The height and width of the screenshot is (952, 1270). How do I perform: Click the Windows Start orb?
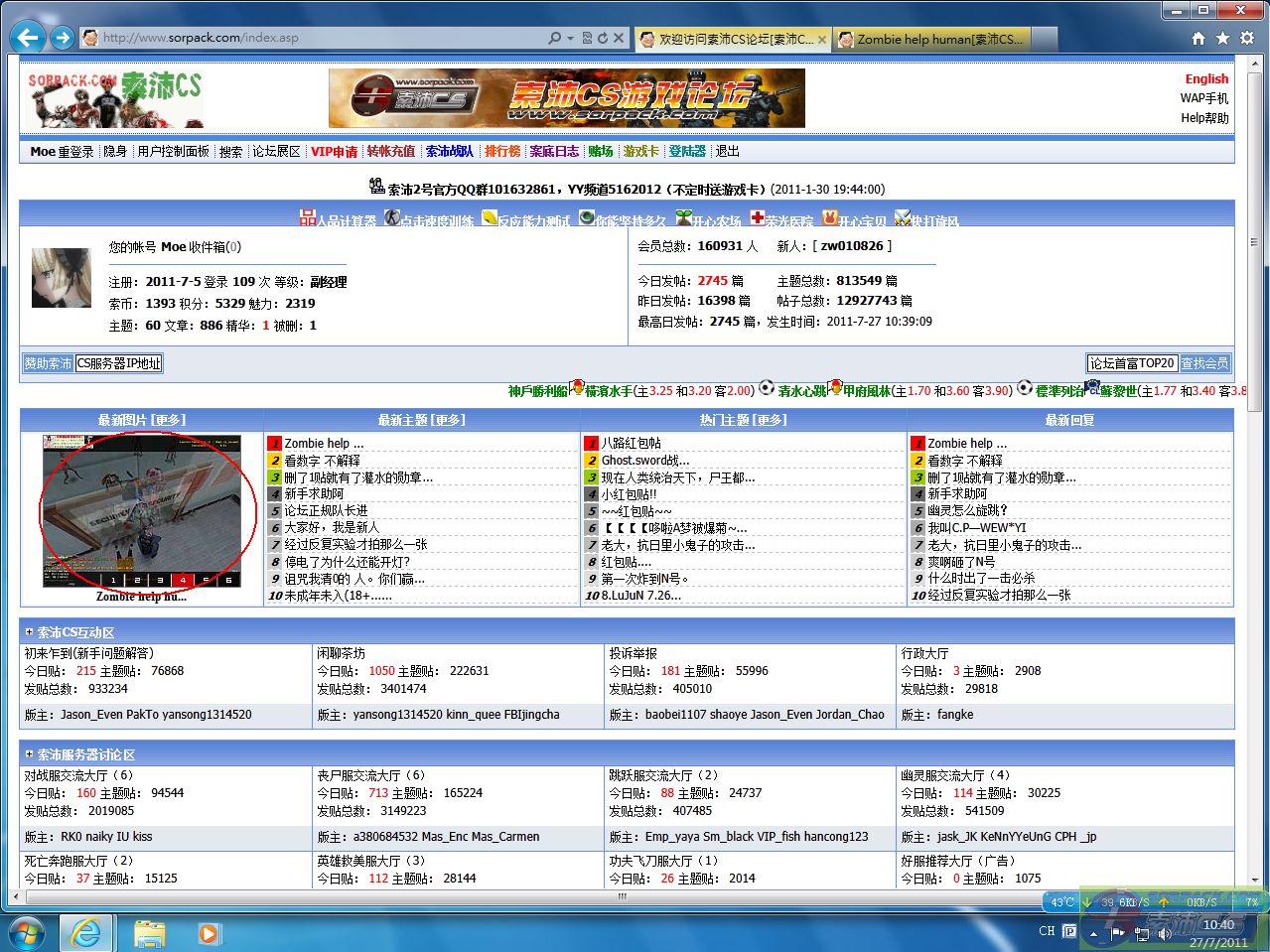(27, 933)
